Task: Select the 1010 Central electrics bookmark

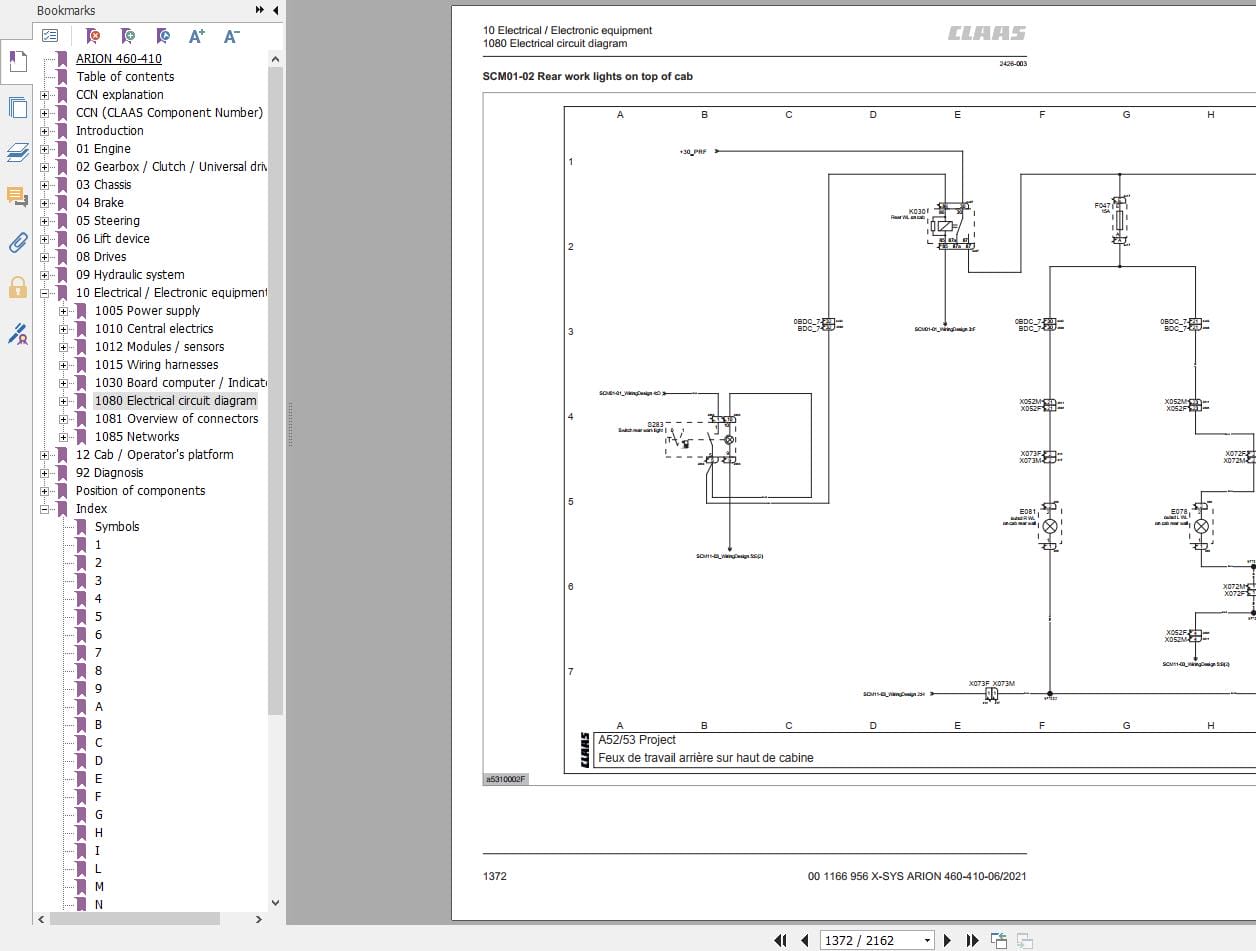Action: click(x=154, y=329)
